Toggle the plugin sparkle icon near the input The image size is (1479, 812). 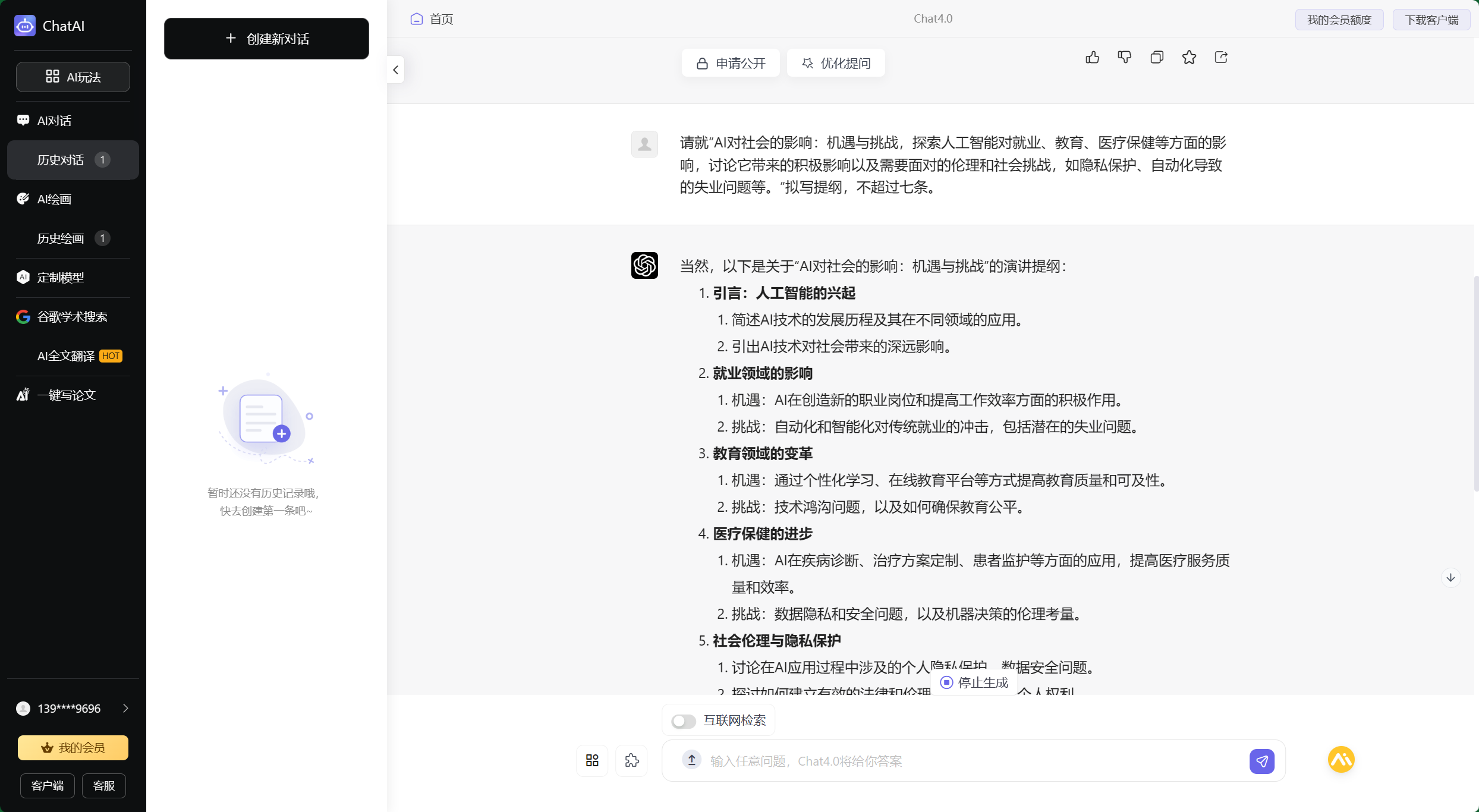click(631, 760)
